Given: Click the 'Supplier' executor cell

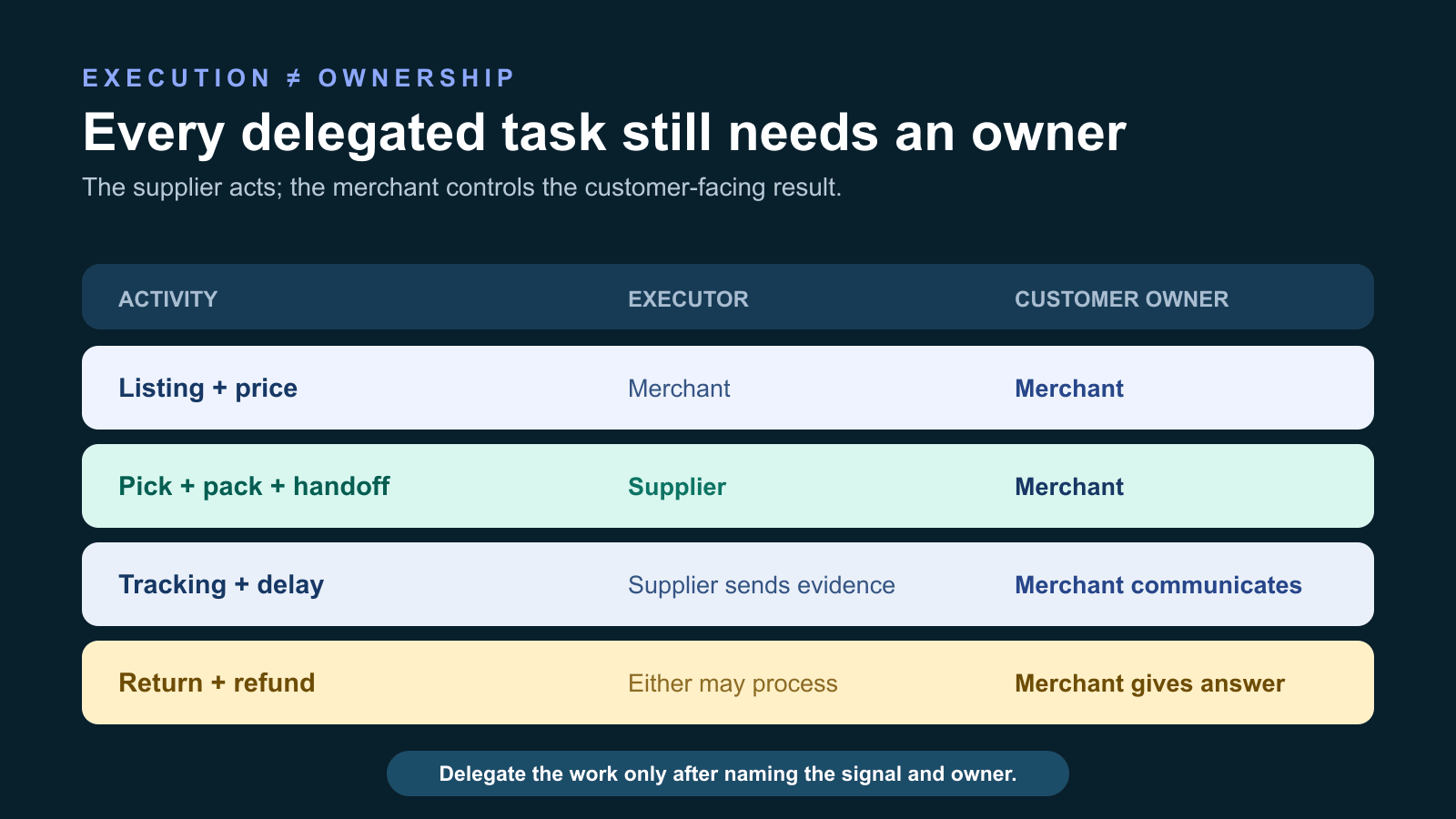Looking at the screenshot, I should [x=677, y=487].
